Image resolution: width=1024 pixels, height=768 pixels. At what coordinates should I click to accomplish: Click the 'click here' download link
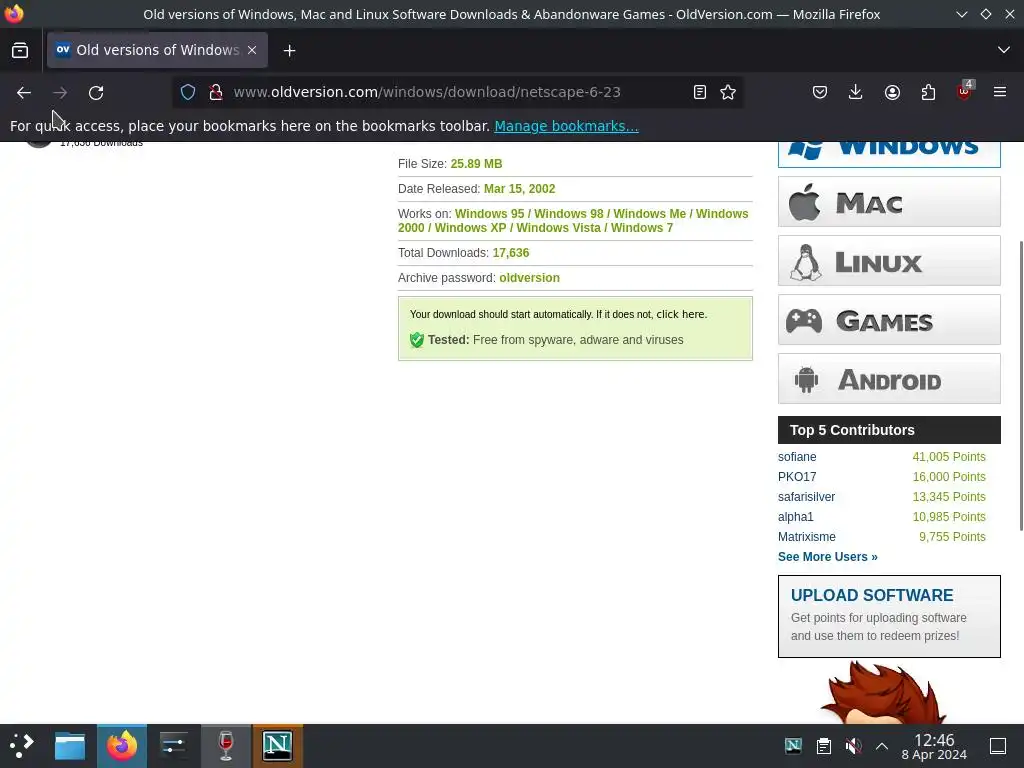[680, 314]
